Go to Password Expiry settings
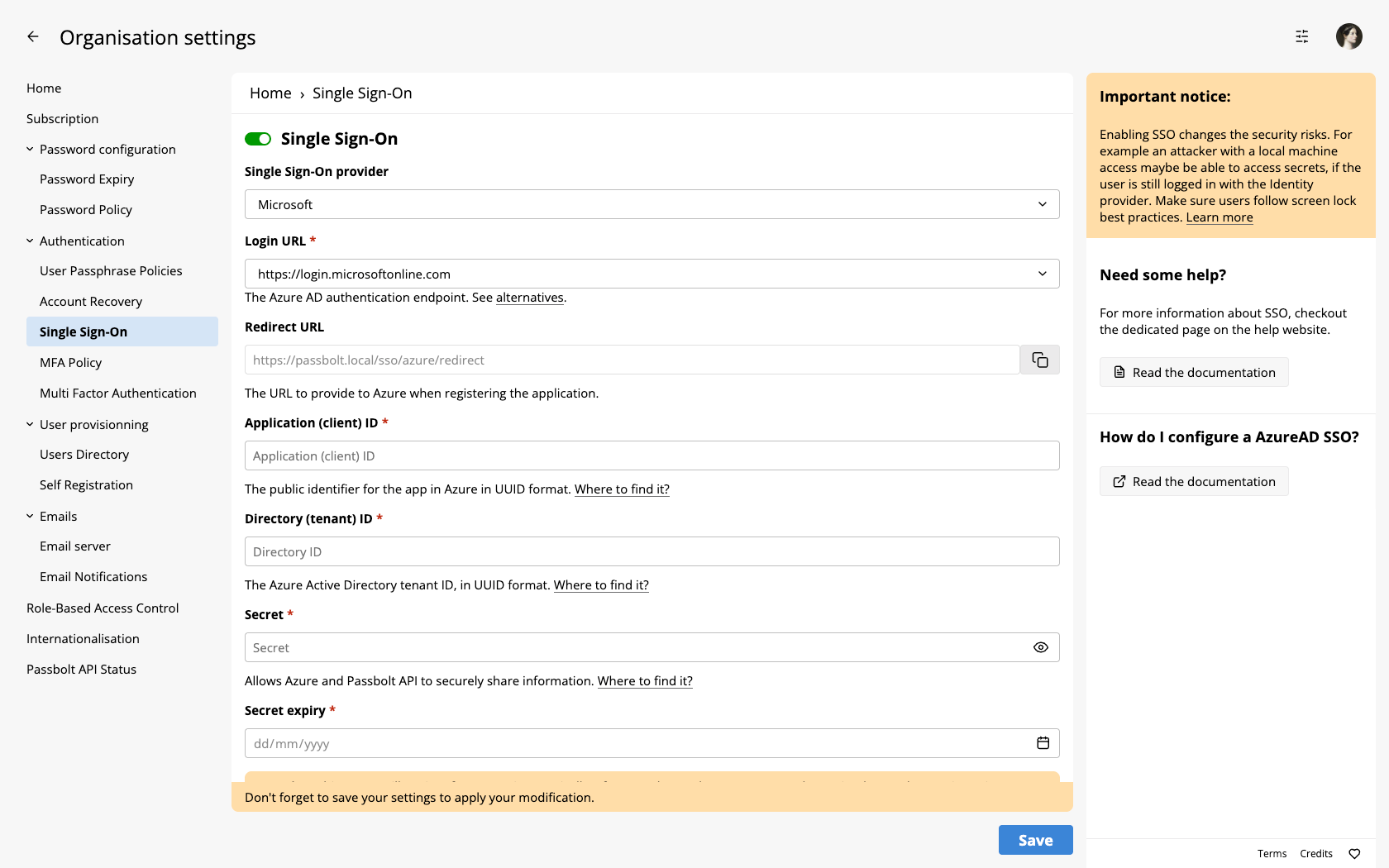1389x868 pixels. (x=87, y=179)
